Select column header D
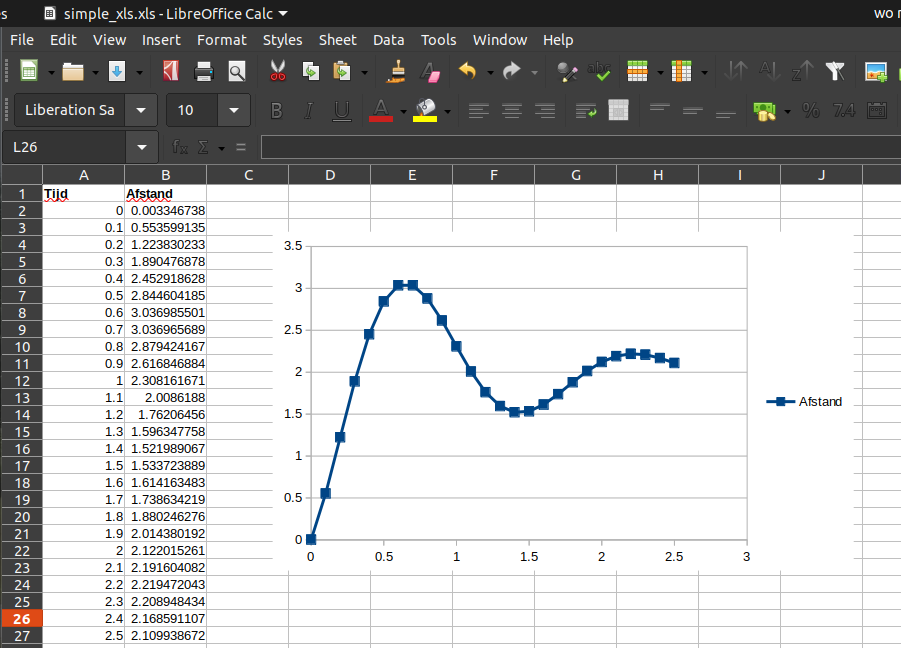The width and height of the screenshot is (901, 648). pos(330,175)
